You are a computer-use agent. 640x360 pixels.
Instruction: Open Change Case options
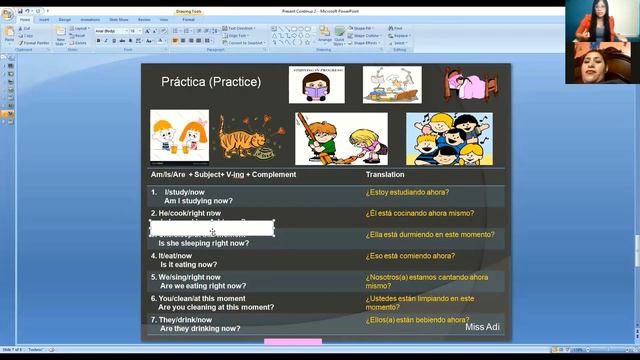point(150,41)
